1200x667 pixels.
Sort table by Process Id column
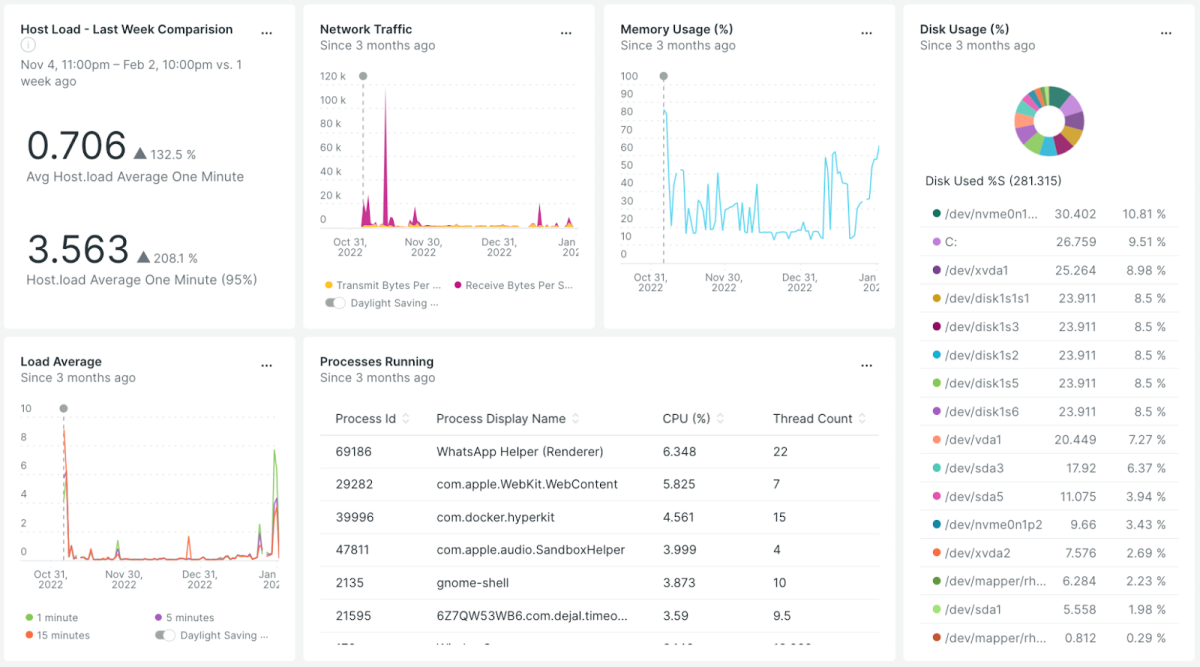[366, 419]
